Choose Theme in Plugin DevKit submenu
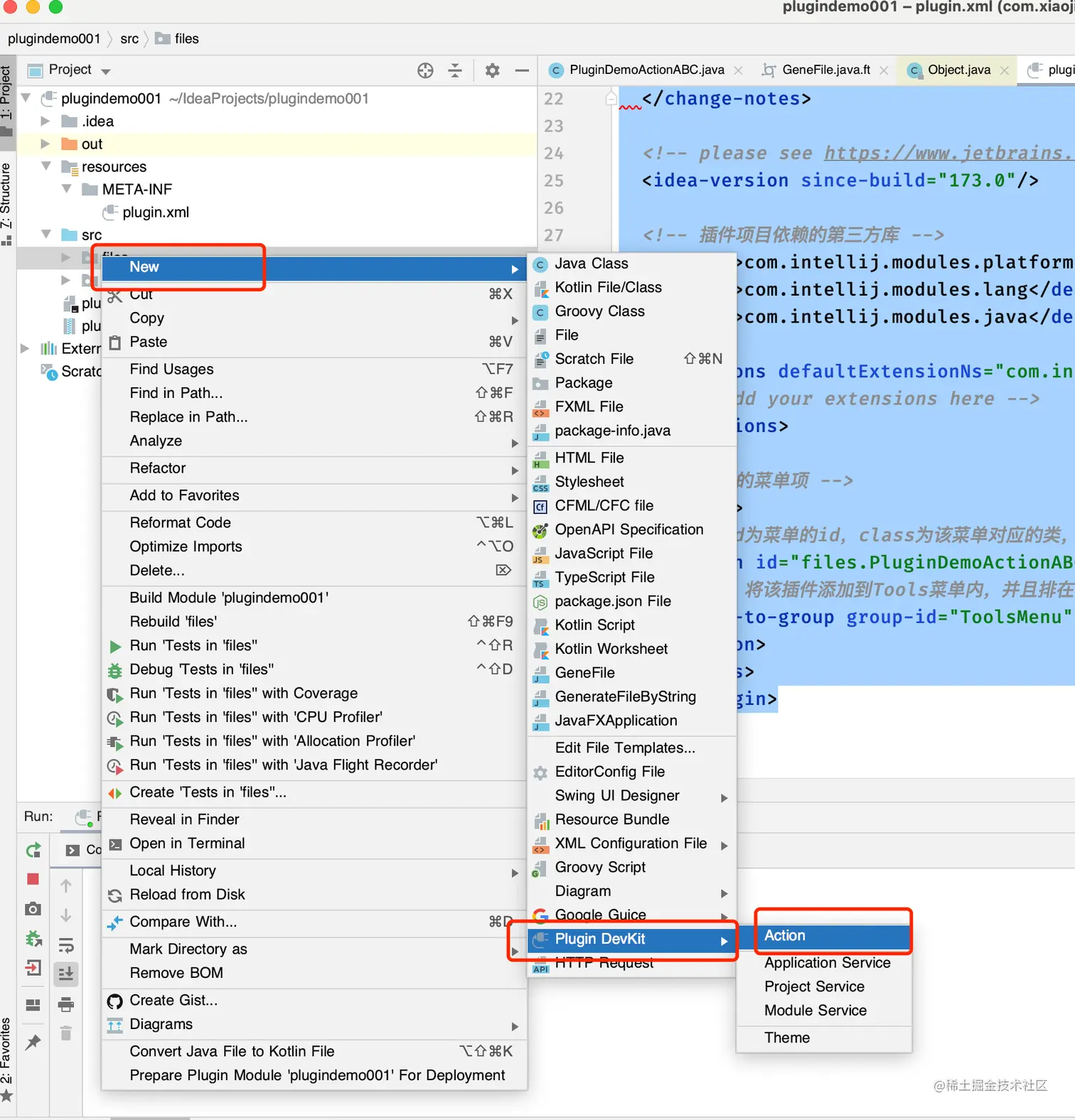The width and height of the screenshot is (1075, 1120). coord(824,1038)
